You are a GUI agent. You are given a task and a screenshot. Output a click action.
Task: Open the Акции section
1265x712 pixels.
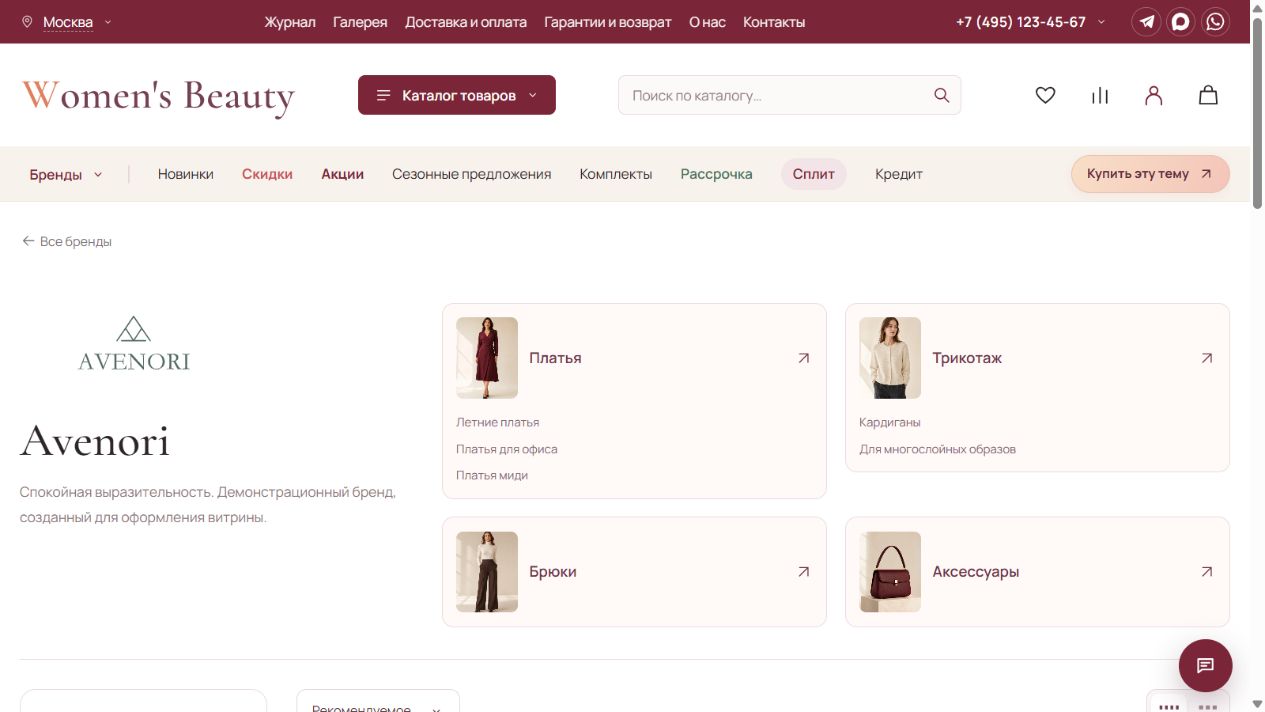pyautogui.click(x=342, y=174)
